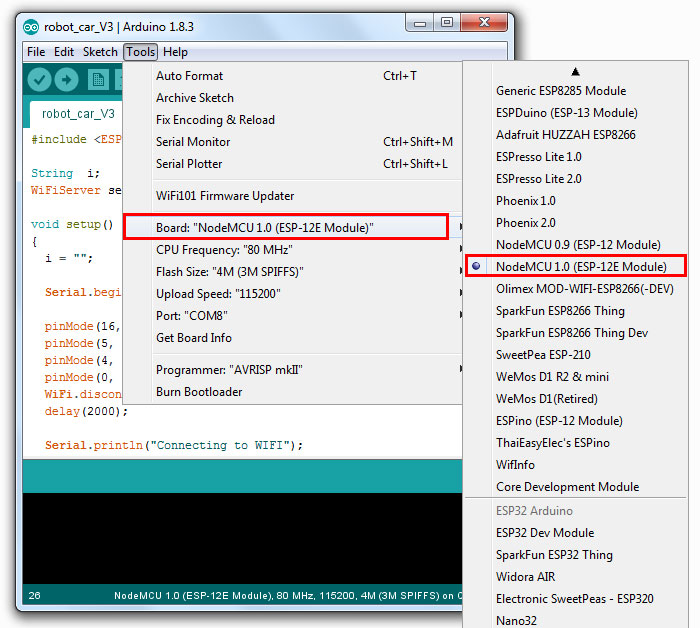The image size is (700, 628).
Task: Click the Arduino logo in title bar
Action: tap(31, 27)
